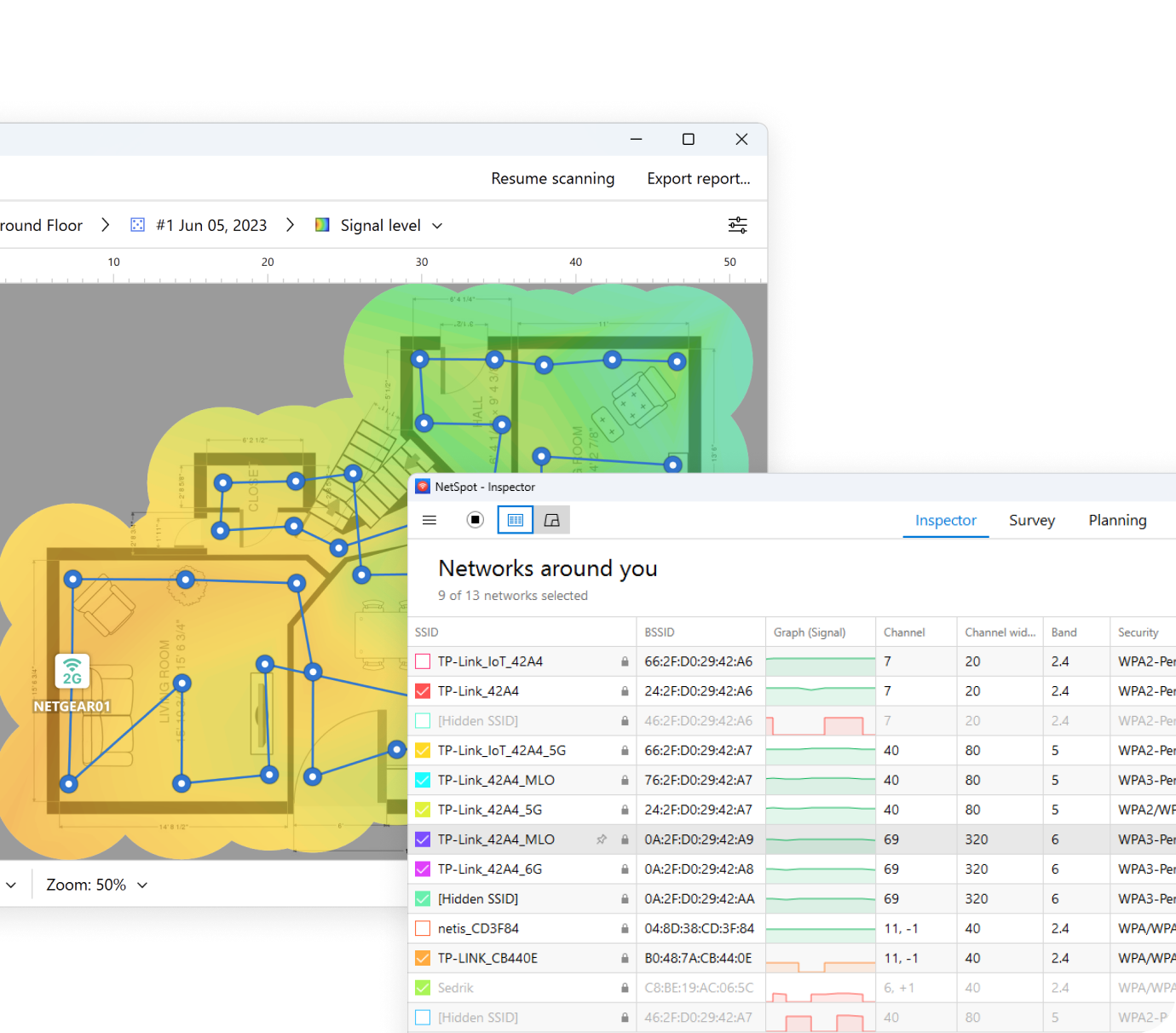Expand the chevron after Ground Floor breadcrumb

[x=105, y=225]
